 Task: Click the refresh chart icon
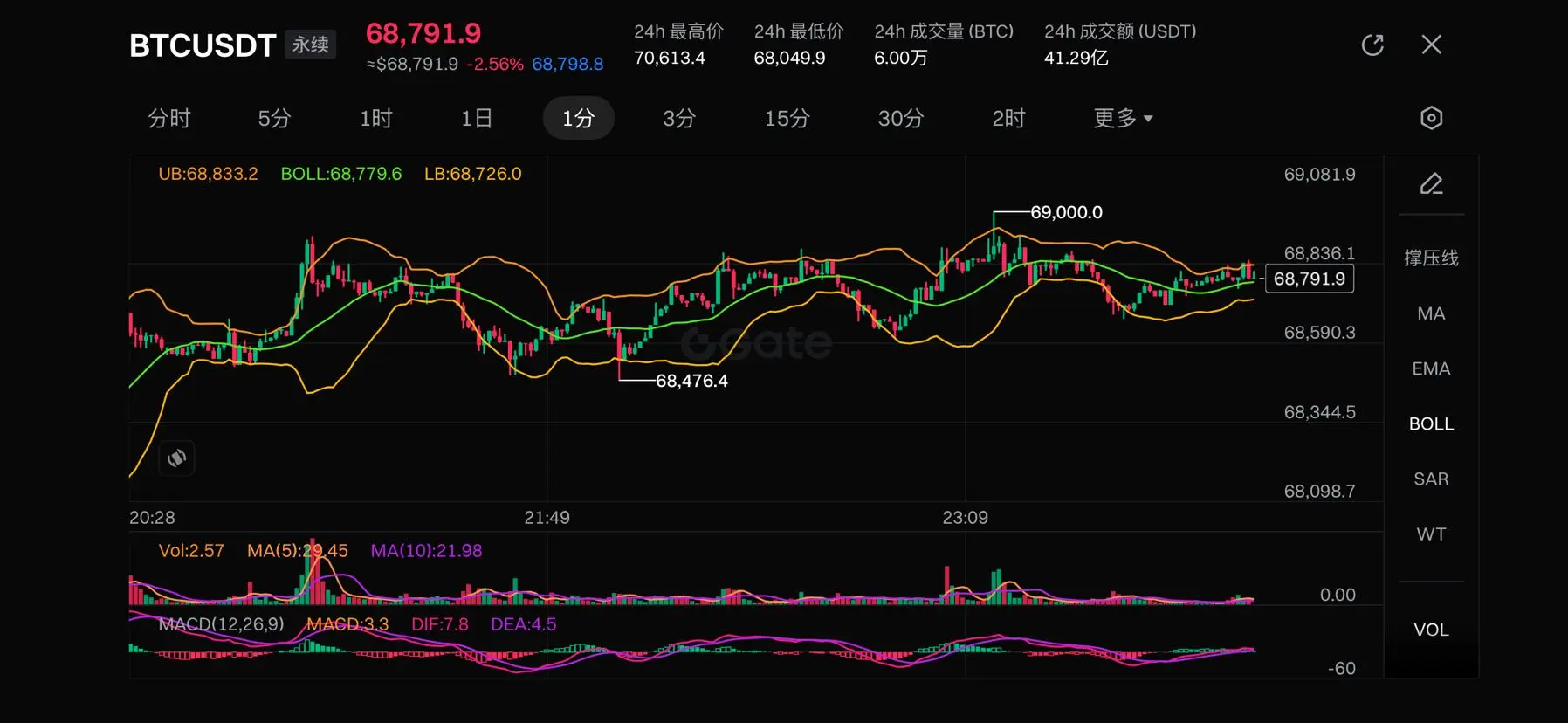tap(1372, 45)
